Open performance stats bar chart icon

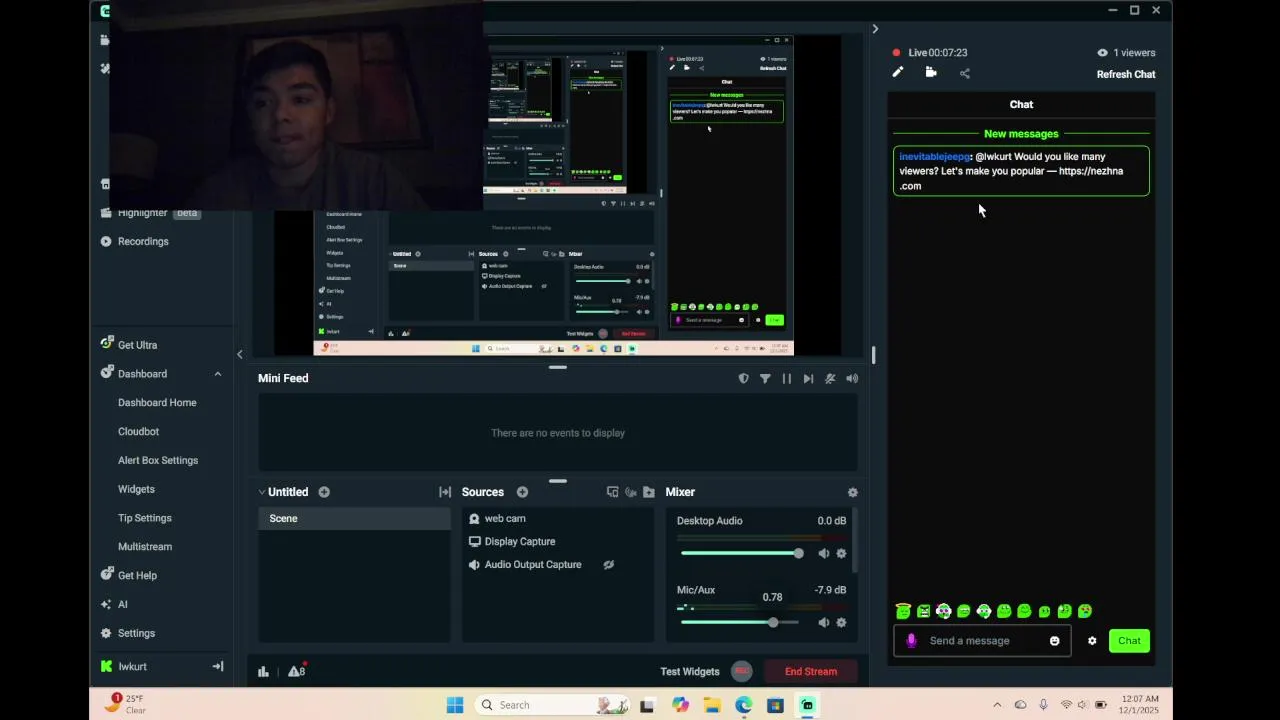tap(263, 672)
